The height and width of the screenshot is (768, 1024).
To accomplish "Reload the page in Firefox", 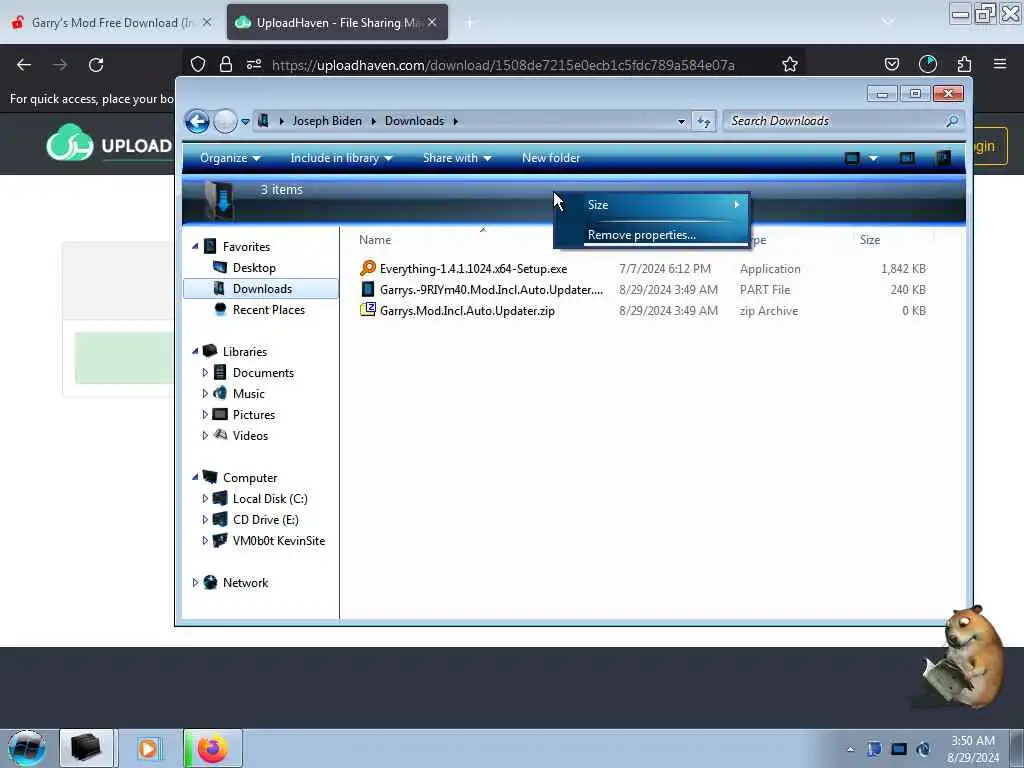I will coord(96,65).
